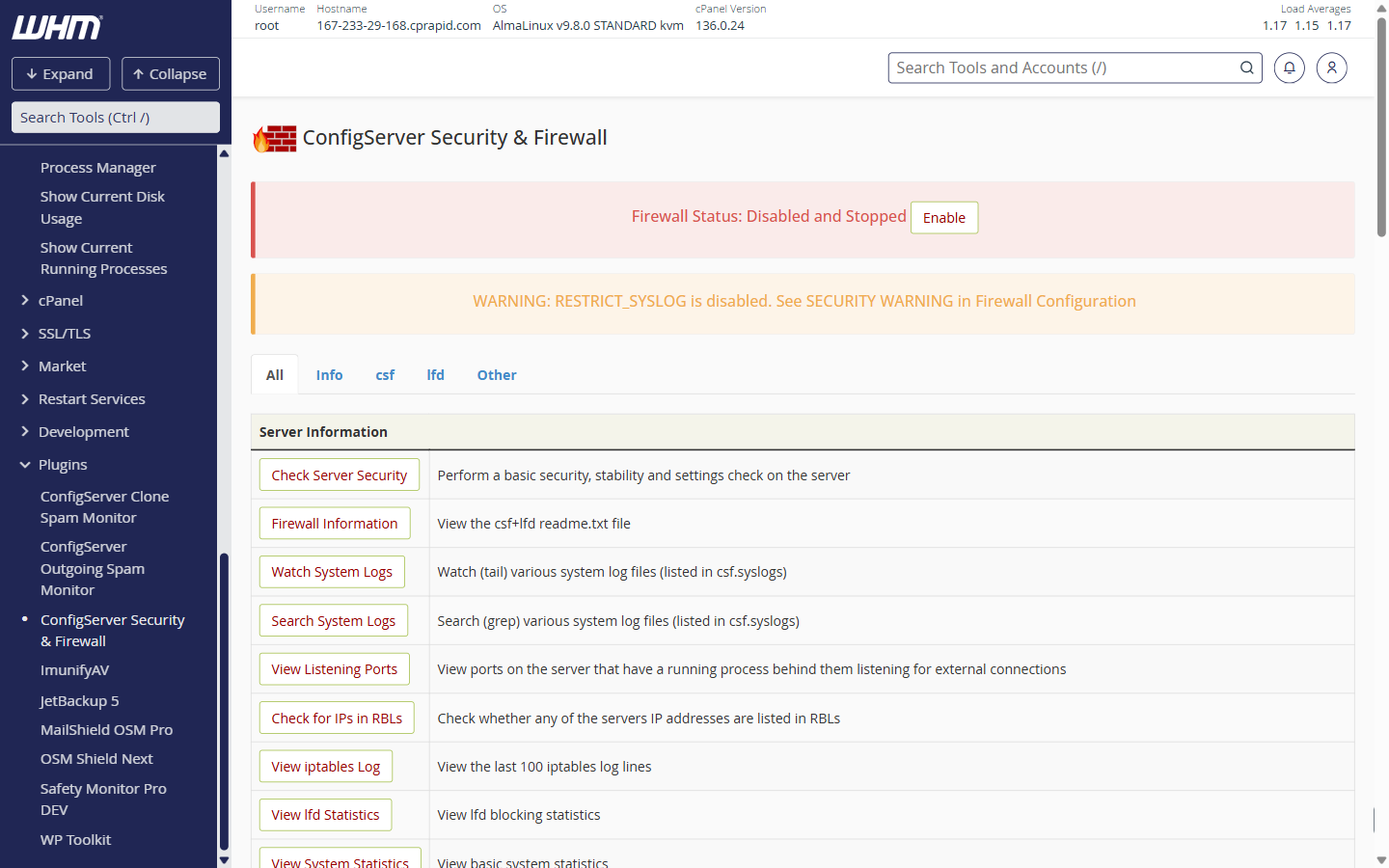Click Search System Logs button

click(x=334, y=621)
